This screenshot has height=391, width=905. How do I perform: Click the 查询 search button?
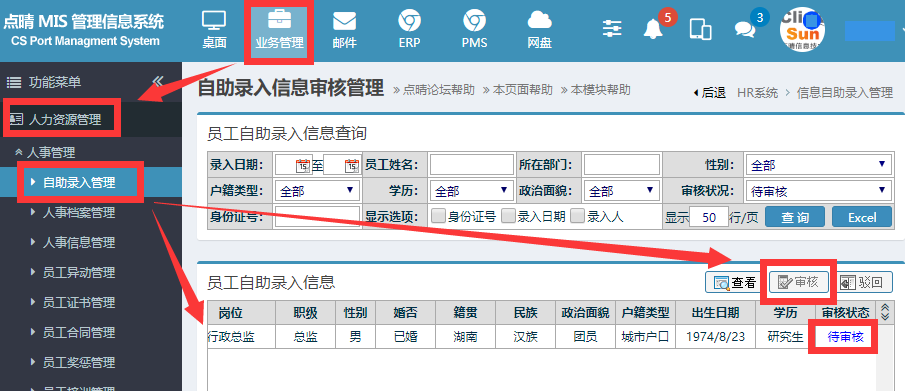795,217
